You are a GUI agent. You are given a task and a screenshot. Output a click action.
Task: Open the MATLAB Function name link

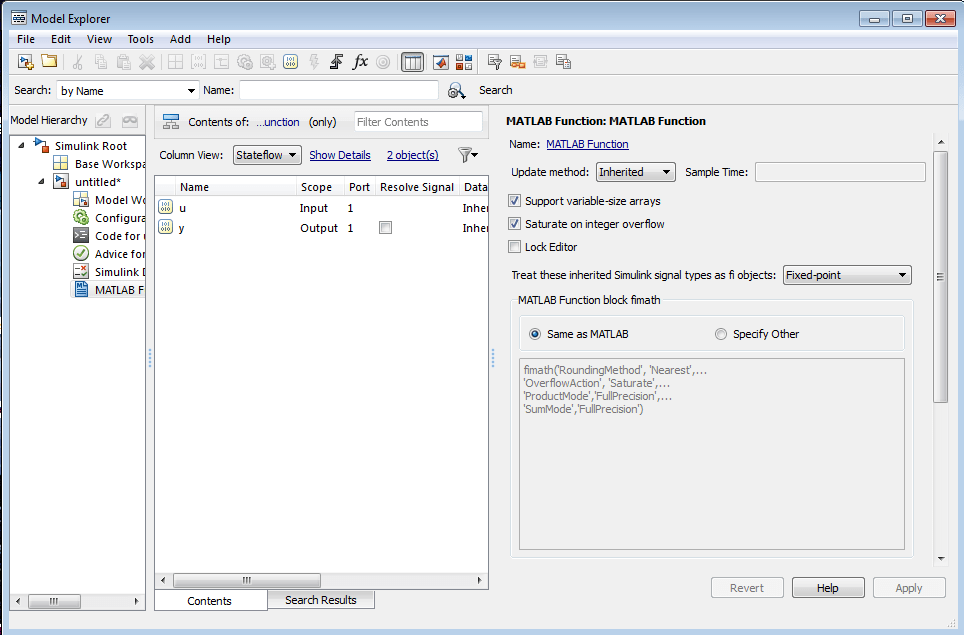pyautogui.click(x=587, y=144)
